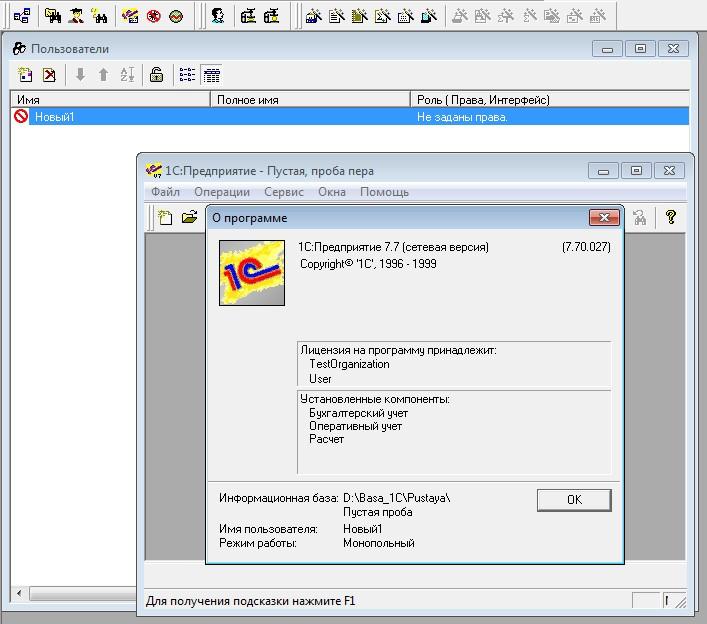Click the A-Z sort users icon
The height and width of the screenshot is (624, 707).
click(x=127, y=75)
